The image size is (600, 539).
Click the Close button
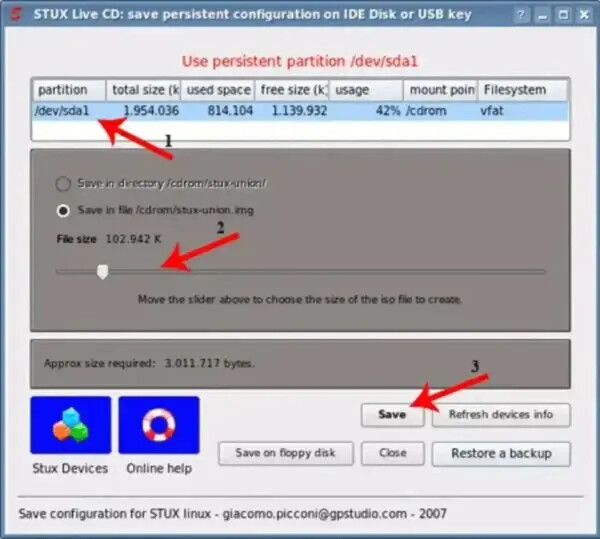click(393, 453)
